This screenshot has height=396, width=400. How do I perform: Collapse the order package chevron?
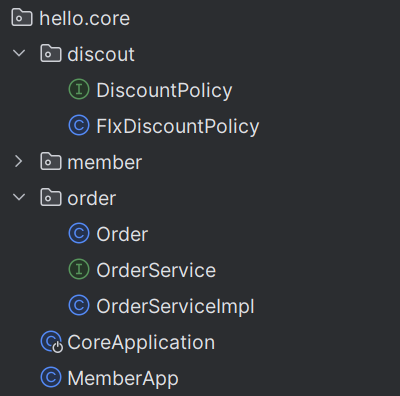(x=19, y=197)
